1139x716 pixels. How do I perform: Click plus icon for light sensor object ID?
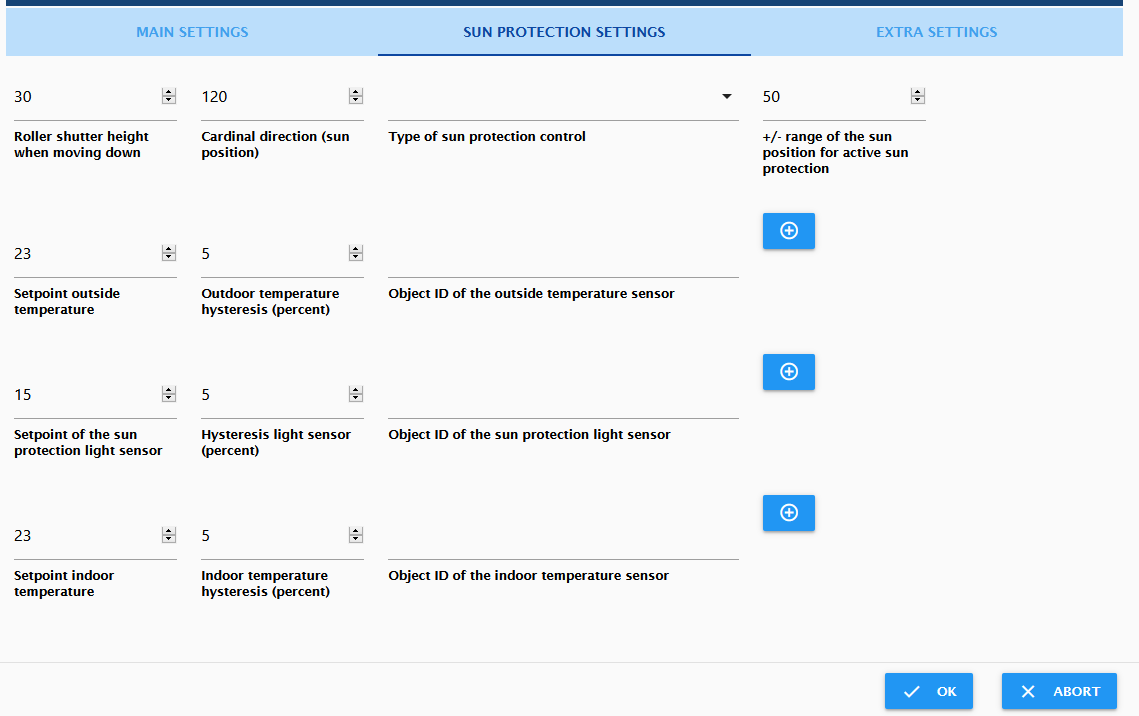click(788, 372)
